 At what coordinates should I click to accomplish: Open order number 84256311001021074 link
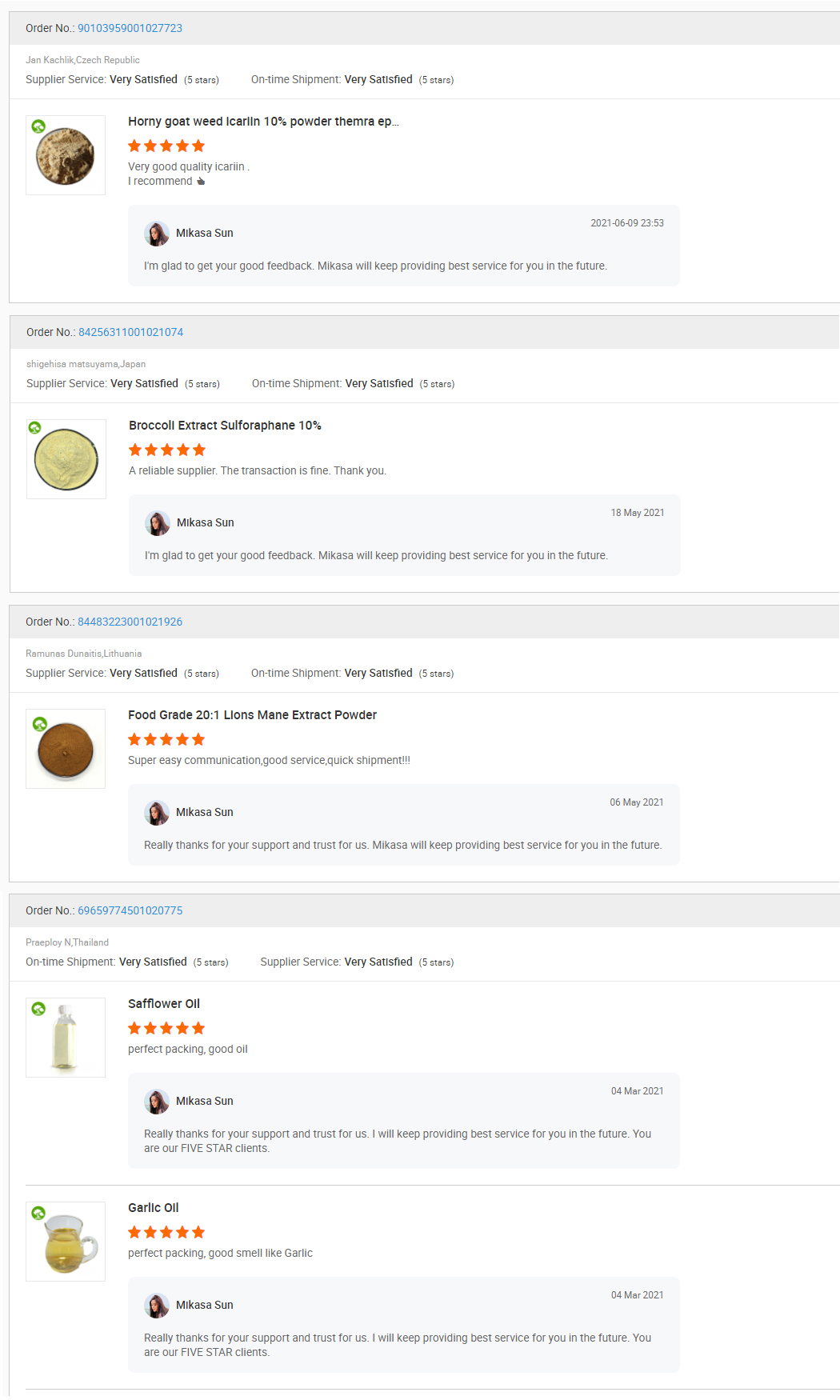click(130, 332)
